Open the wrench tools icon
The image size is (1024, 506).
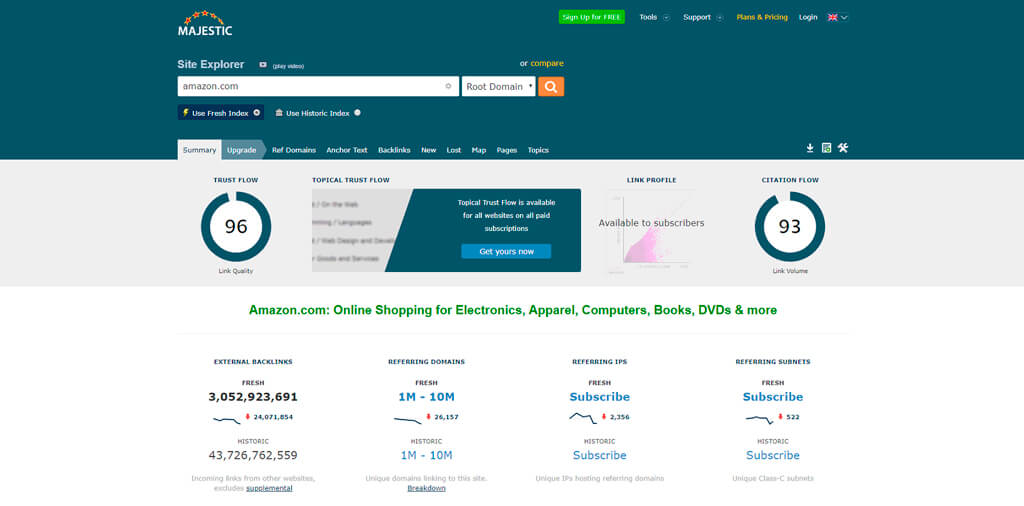point(842,148)
